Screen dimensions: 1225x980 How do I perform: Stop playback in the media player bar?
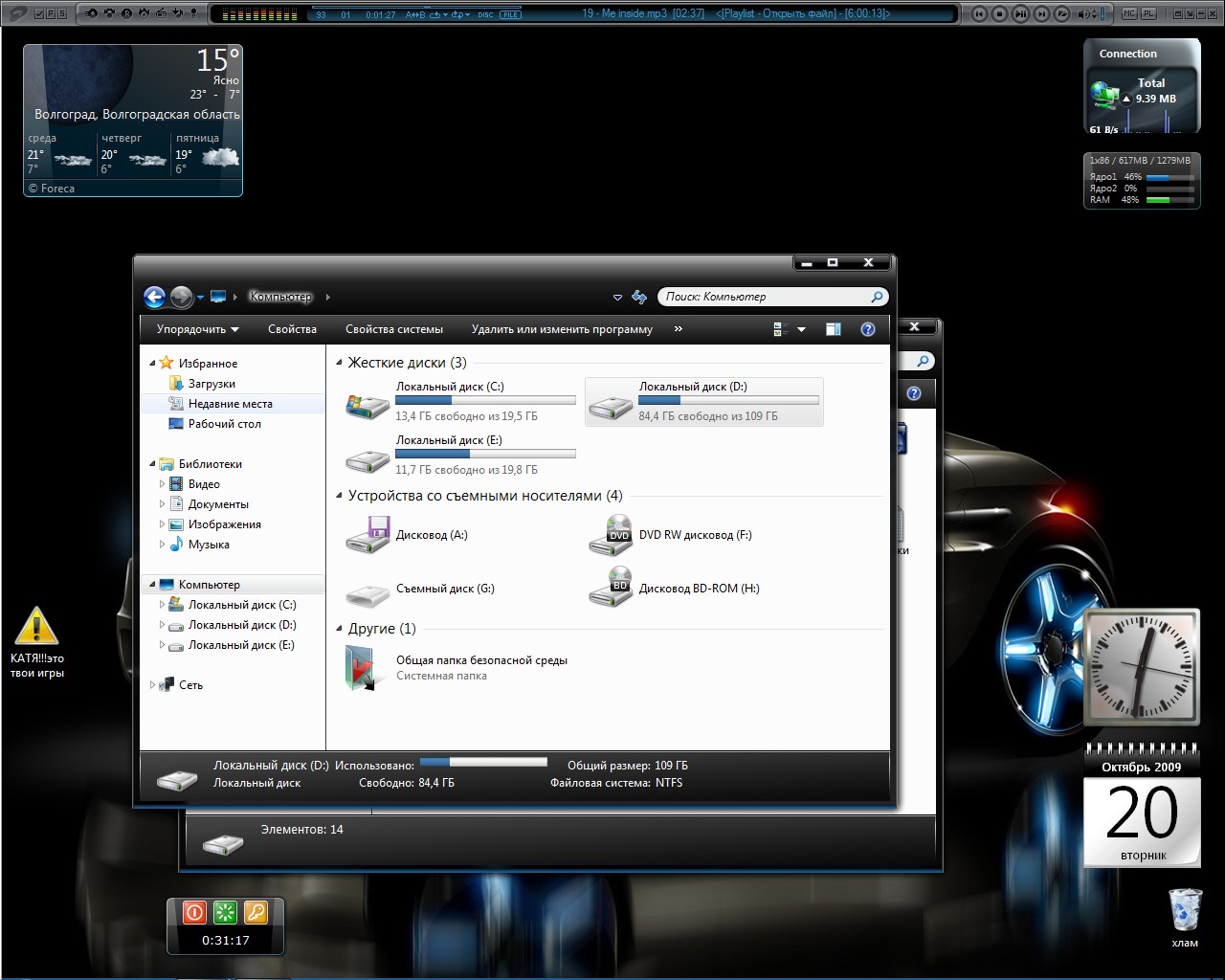[x=1000, y=13]
